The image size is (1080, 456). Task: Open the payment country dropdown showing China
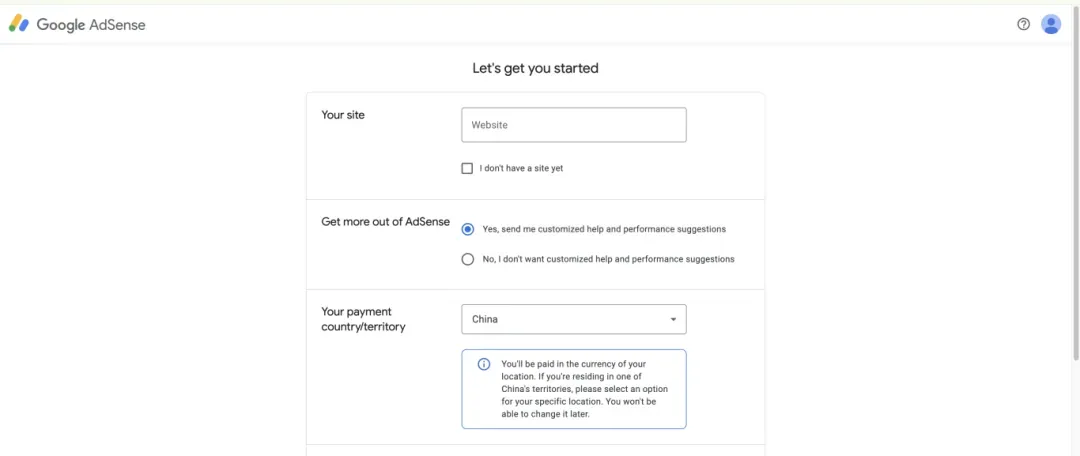tap(573, 319)
